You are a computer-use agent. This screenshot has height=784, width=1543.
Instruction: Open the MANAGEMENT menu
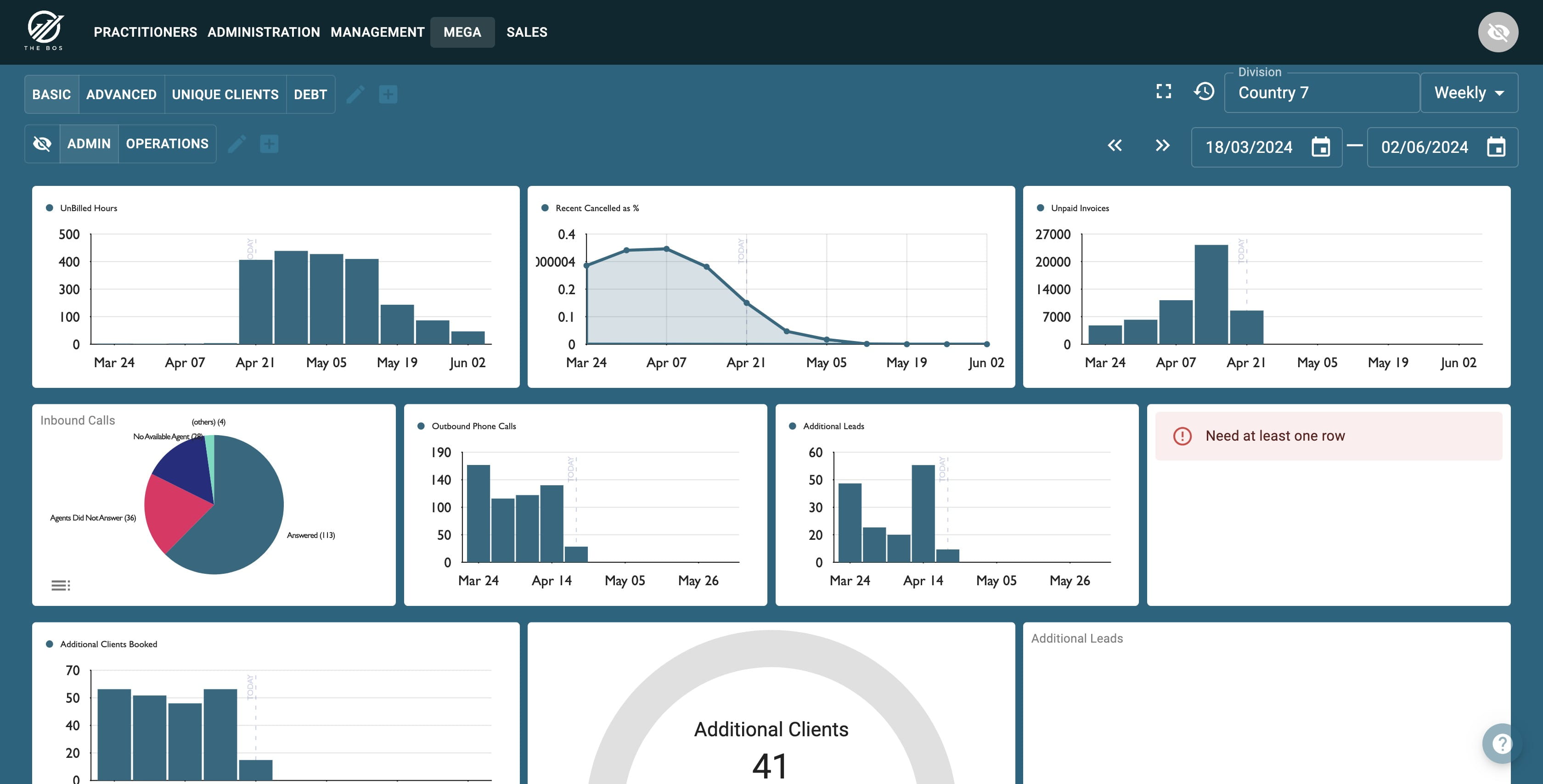click(x=377, y=32)
